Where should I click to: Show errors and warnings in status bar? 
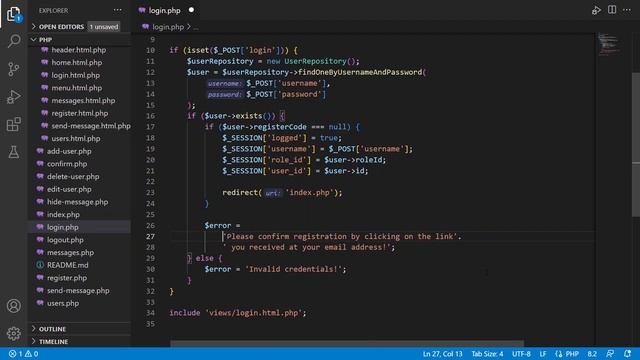pyautogui.click(x=24, y=354)
